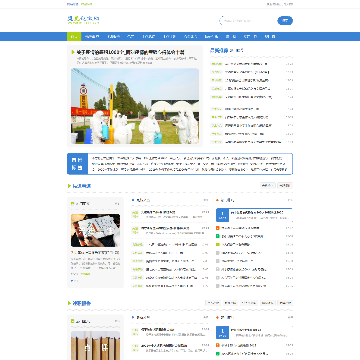
Task: Click the blue search button in the header
Action: [285, 21]
